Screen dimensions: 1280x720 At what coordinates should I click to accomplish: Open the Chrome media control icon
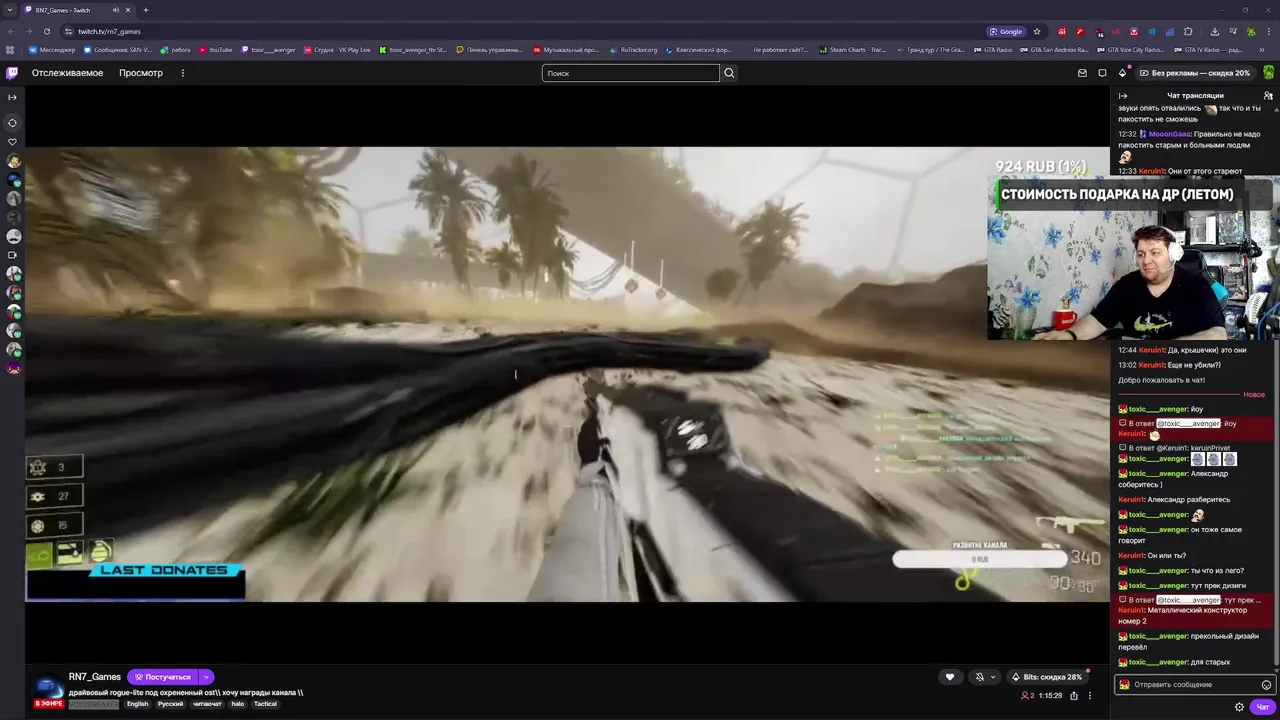point(1232,31)
